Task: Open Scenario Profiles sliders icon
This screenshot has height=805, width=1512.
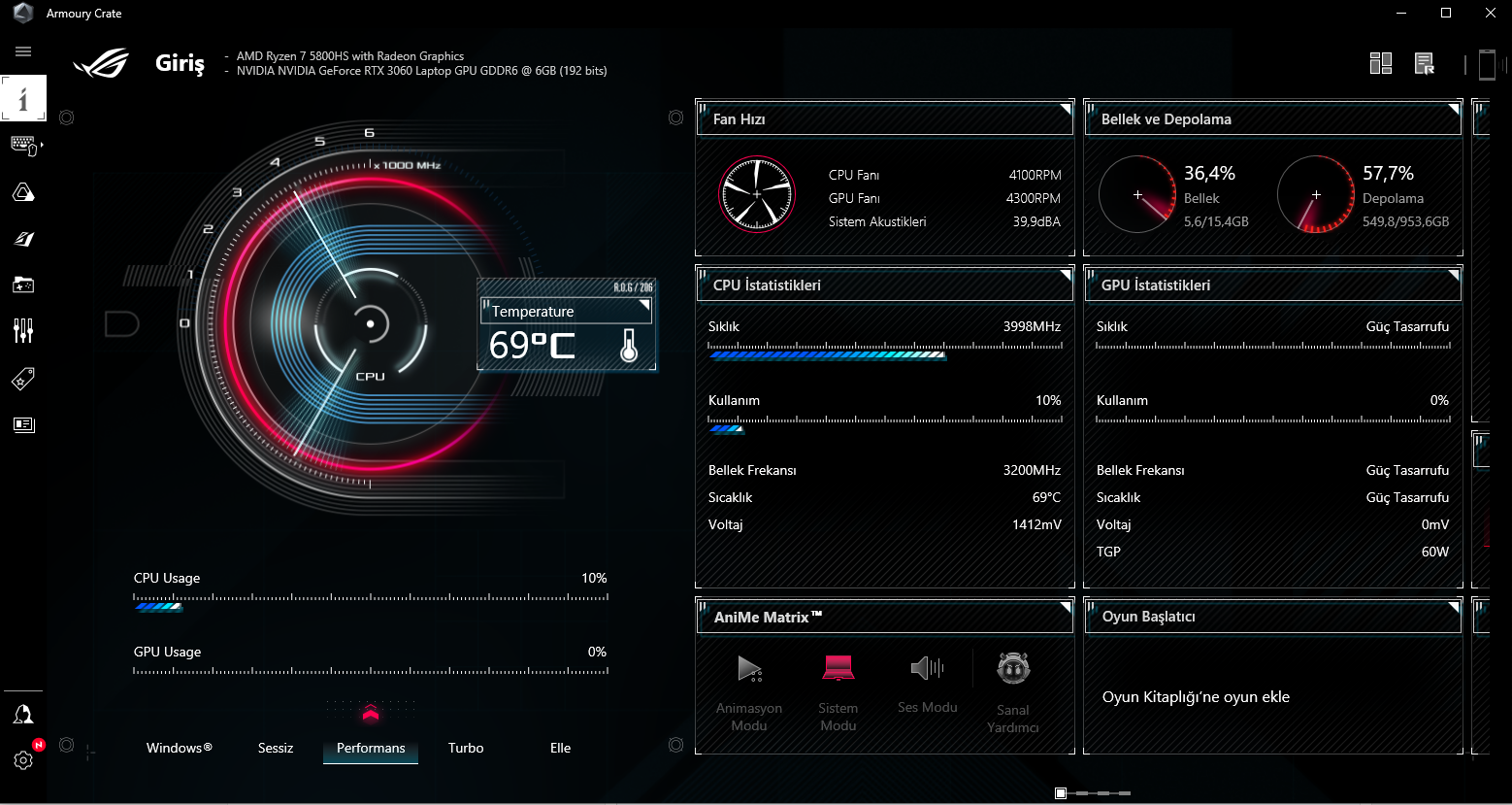Action: (23, 331)
